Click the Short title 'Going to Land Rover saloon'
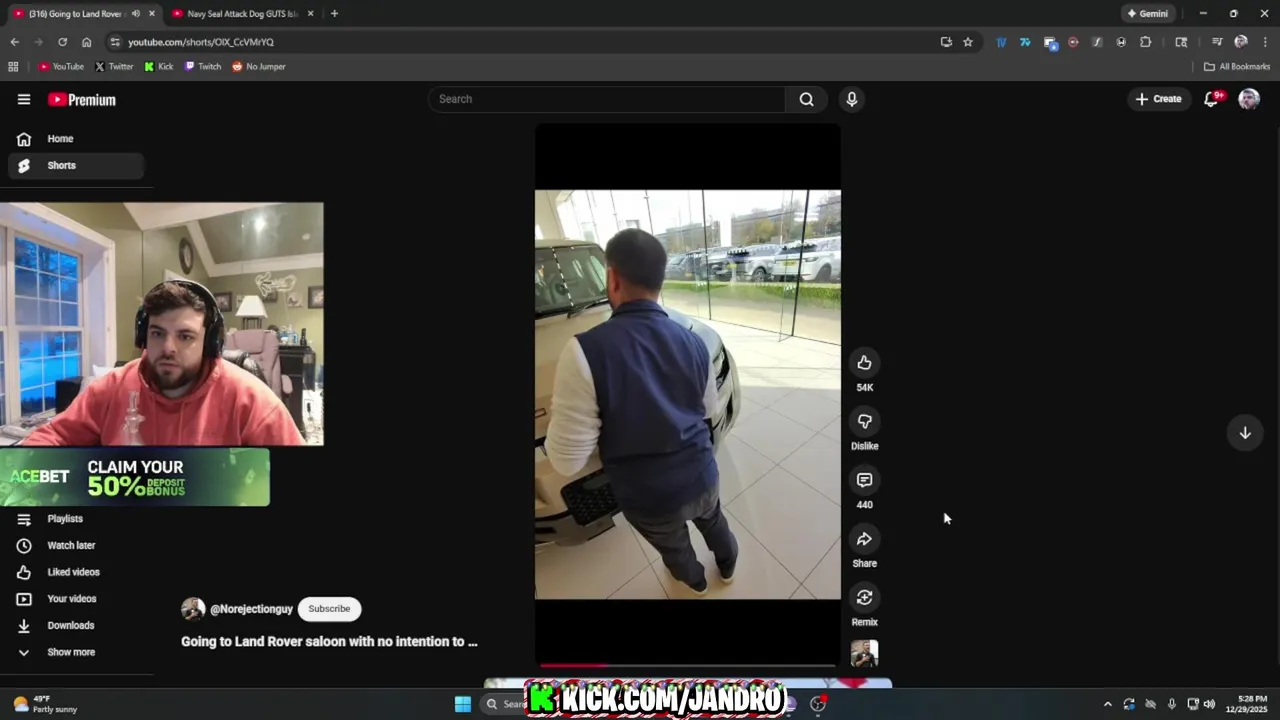 point(329,642)
